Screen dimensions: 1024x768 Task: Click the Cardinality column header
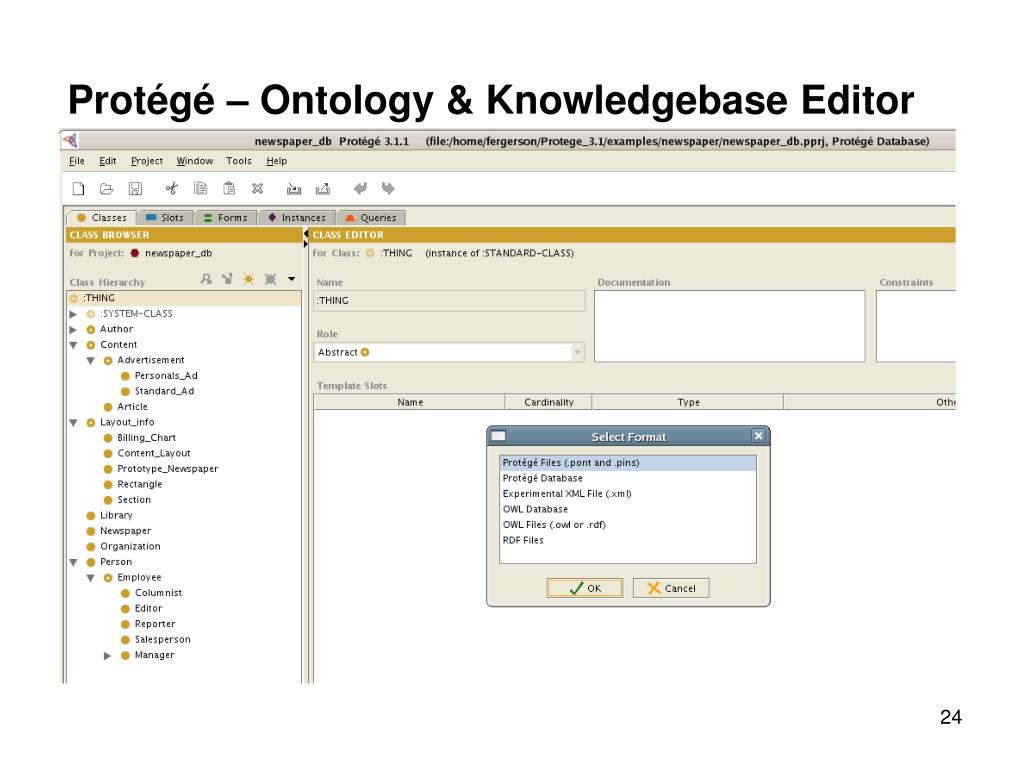549,402
